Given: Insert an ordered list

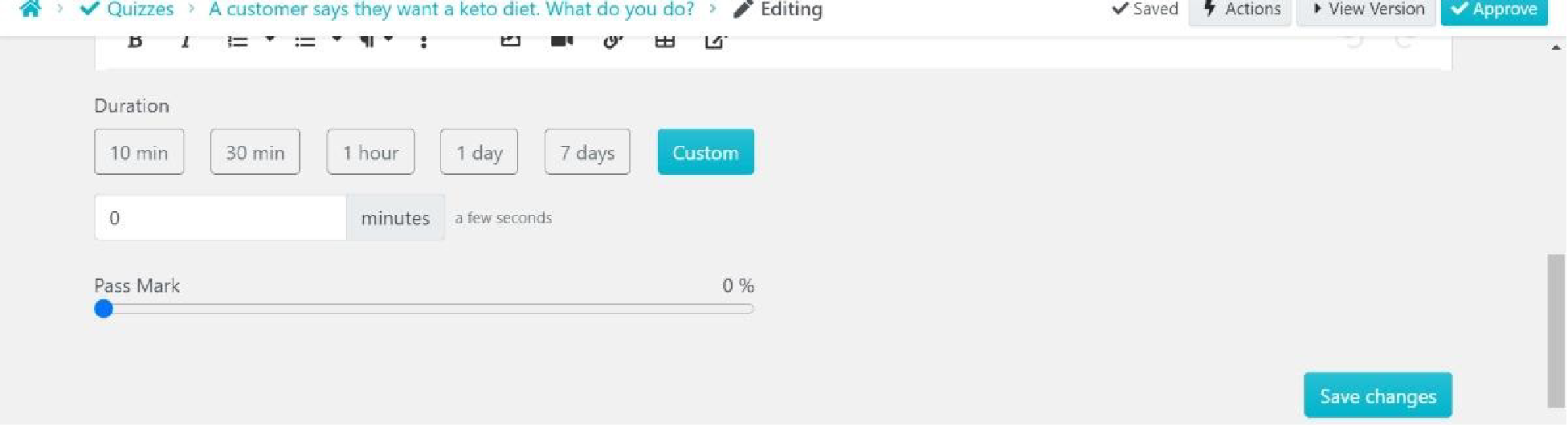Looking at the screenshot, I should [x=237, y=42].
